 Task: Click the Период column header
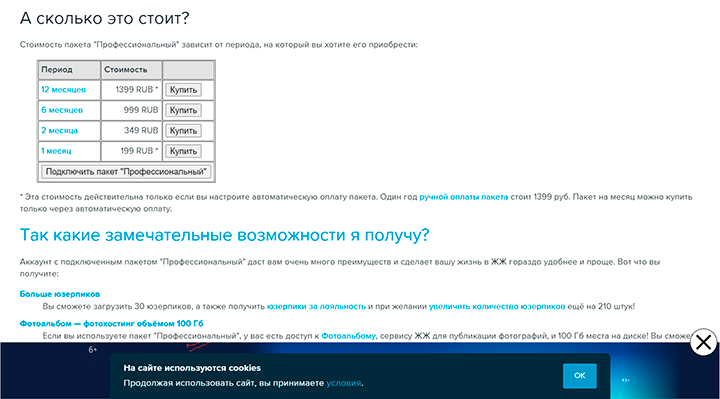coord(69,70)
